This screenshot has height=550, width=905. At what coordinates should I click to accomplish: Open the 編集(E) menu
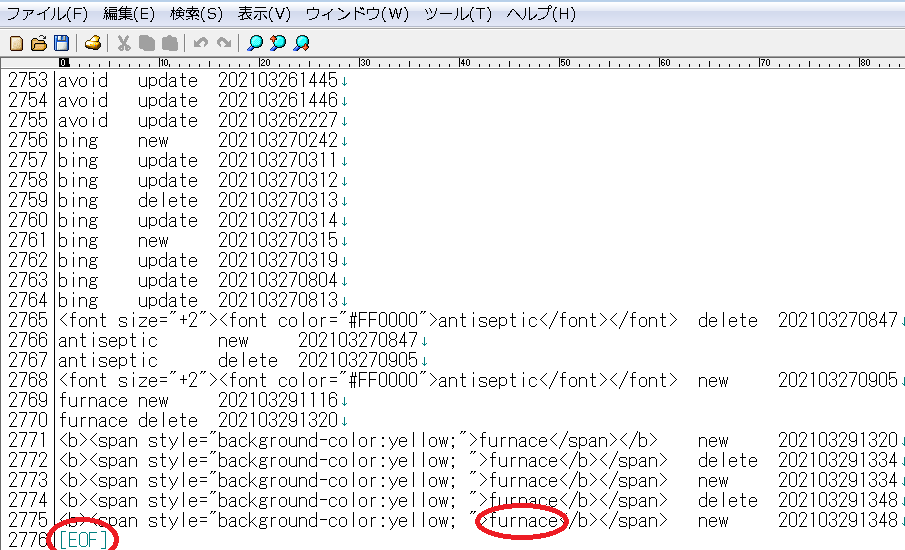click(x=129, y=13)
